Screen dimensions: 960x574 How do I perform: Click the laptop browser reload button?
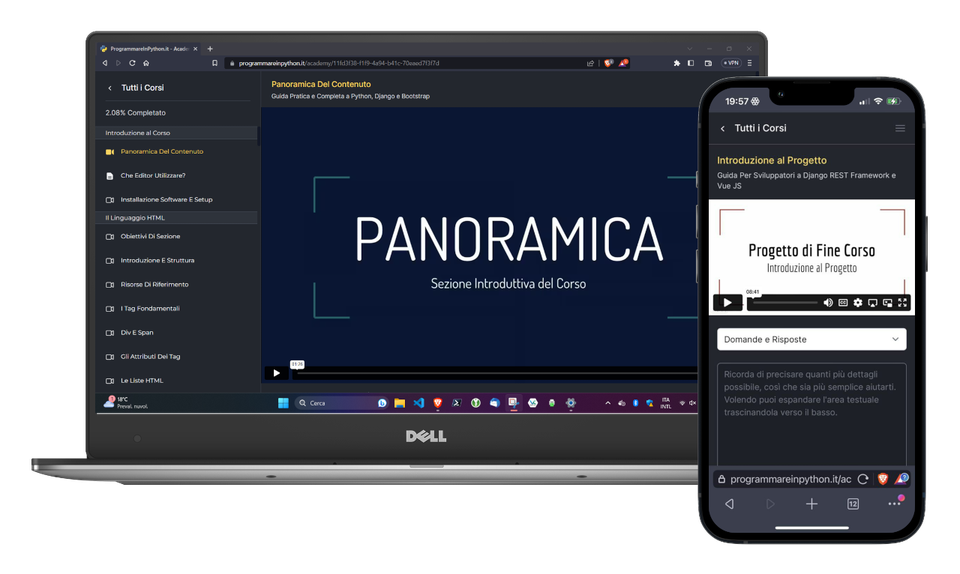coord(132,63)
